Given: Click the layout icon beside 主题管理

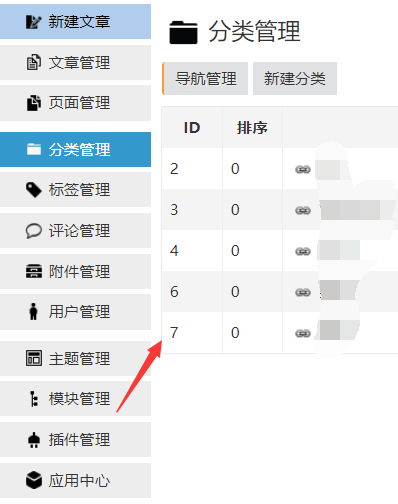Looking at the screenshot, I should pos(34,358).
